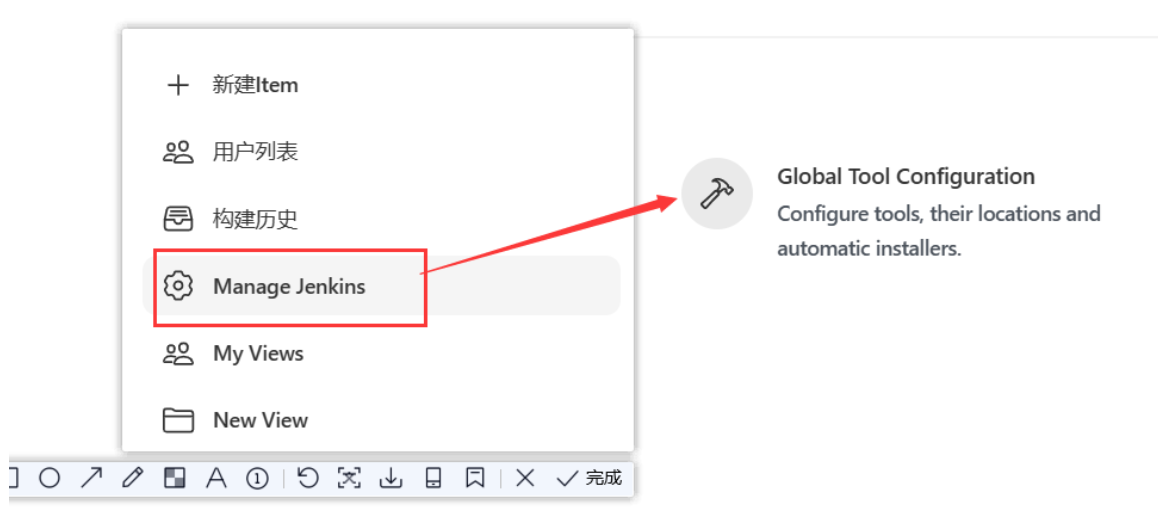The width and height of the screenshot is (1158, 525).
Task: Open the Manage Jenkins menu entry
Action: click(382, 286)
